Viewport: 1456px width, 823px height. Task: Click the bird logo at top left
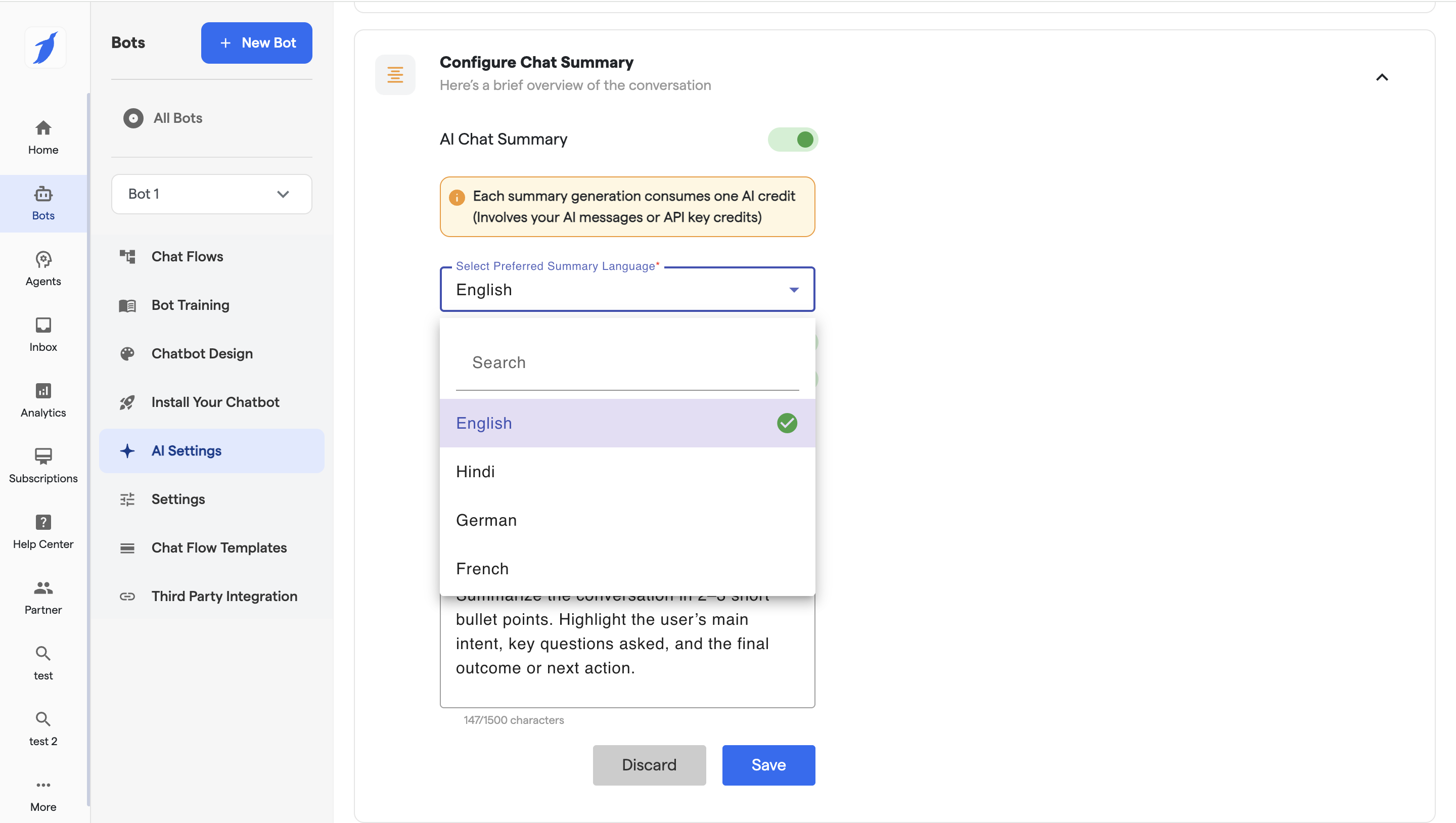tap(45, 48)
